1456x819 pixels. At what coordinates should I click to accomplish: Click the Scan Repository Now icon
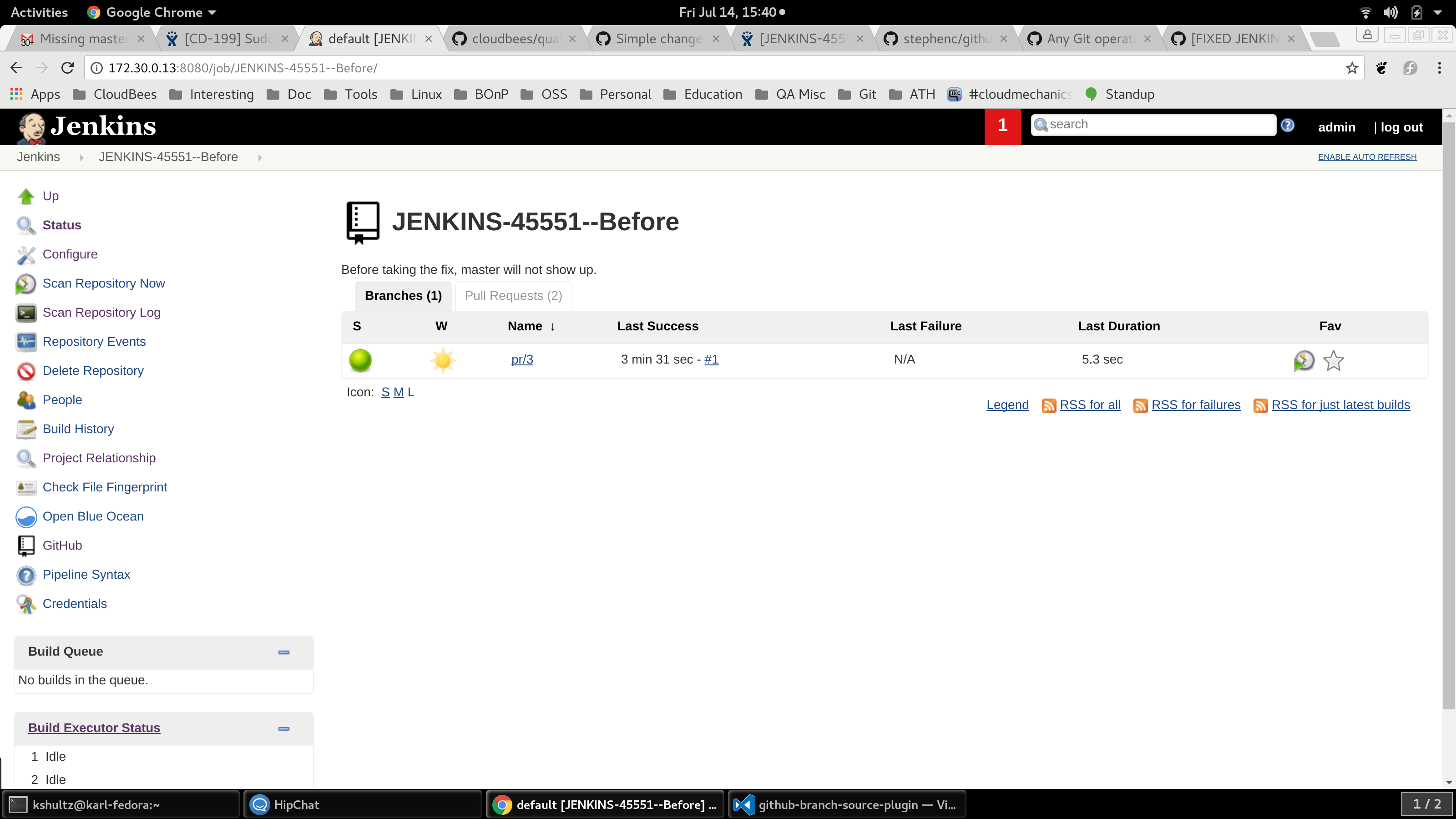click(x=25, y=284)
